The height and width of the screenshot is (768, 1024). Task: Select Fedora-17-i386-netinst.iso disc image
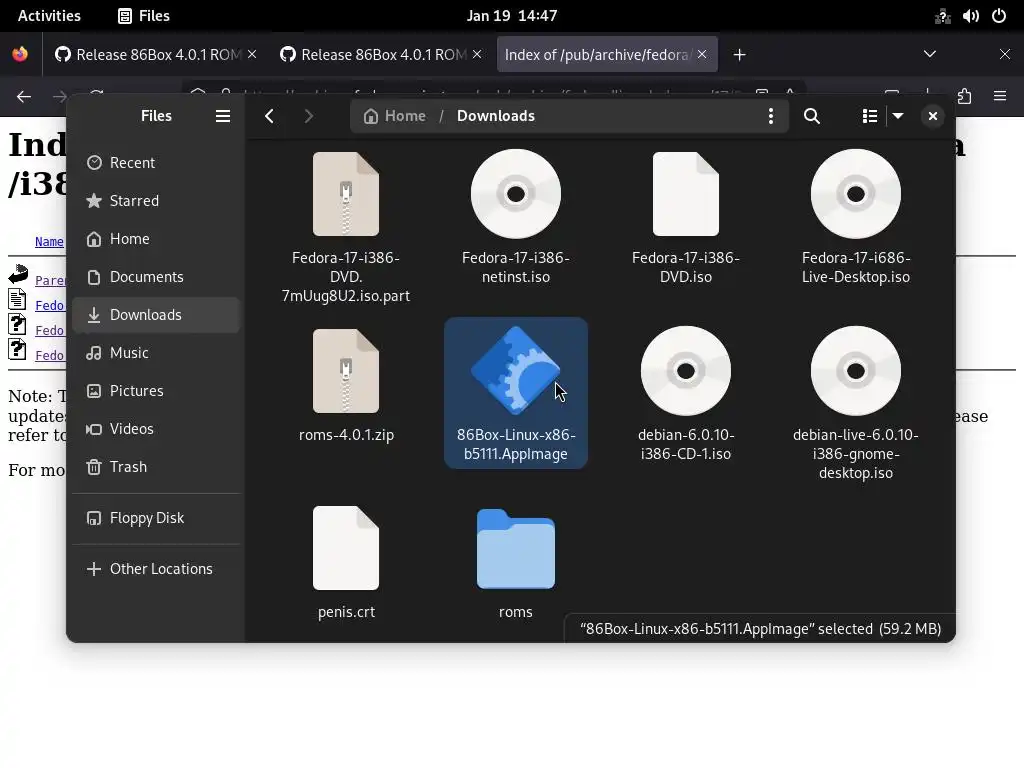(516, 217)
